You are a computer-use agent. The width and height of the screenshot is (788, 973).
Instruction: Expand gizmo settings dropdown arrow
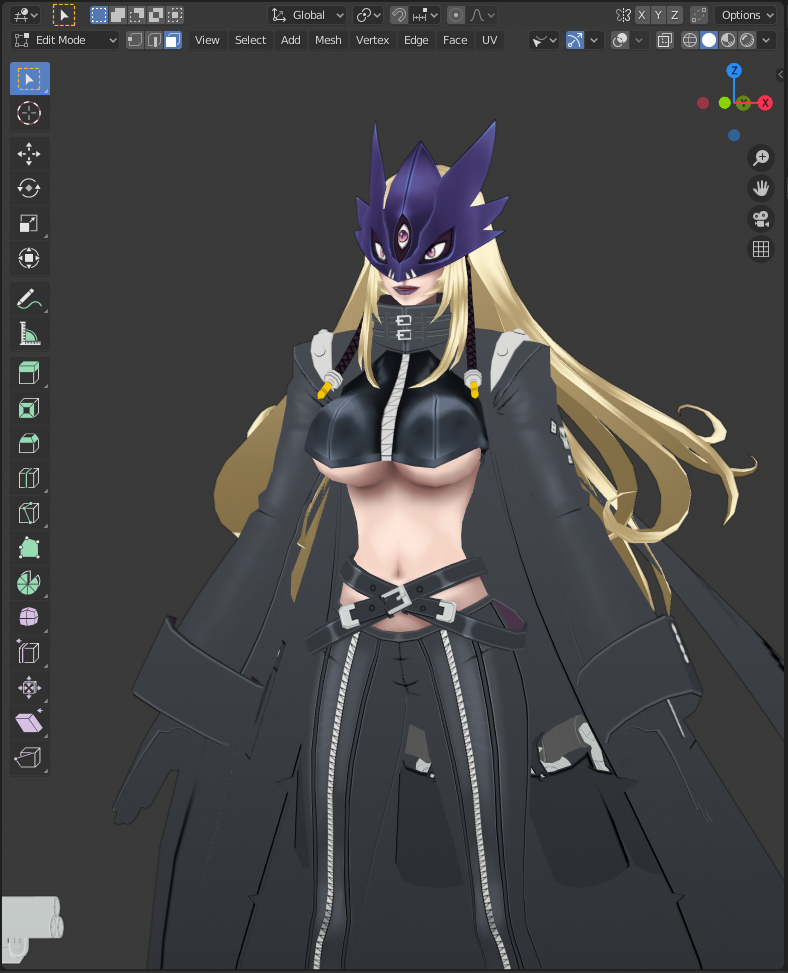[x=594, y=40]
